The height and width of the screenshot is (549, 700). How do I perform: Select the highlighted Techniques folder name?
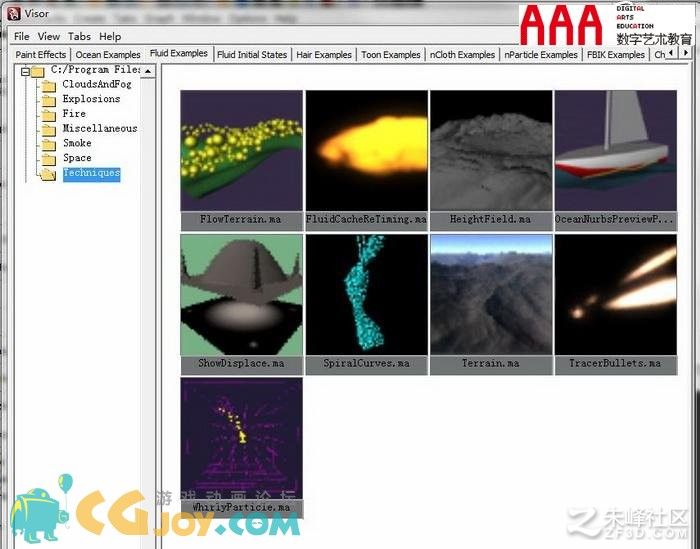point(92,173)
